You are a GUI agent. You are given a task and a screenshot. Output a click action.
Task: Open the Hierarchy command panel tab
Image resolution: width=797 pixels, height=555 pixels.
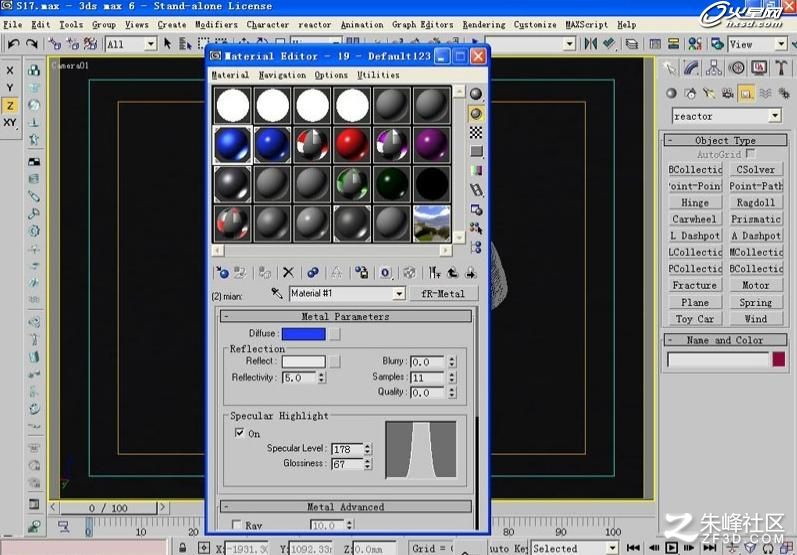(x=714, y=68)
